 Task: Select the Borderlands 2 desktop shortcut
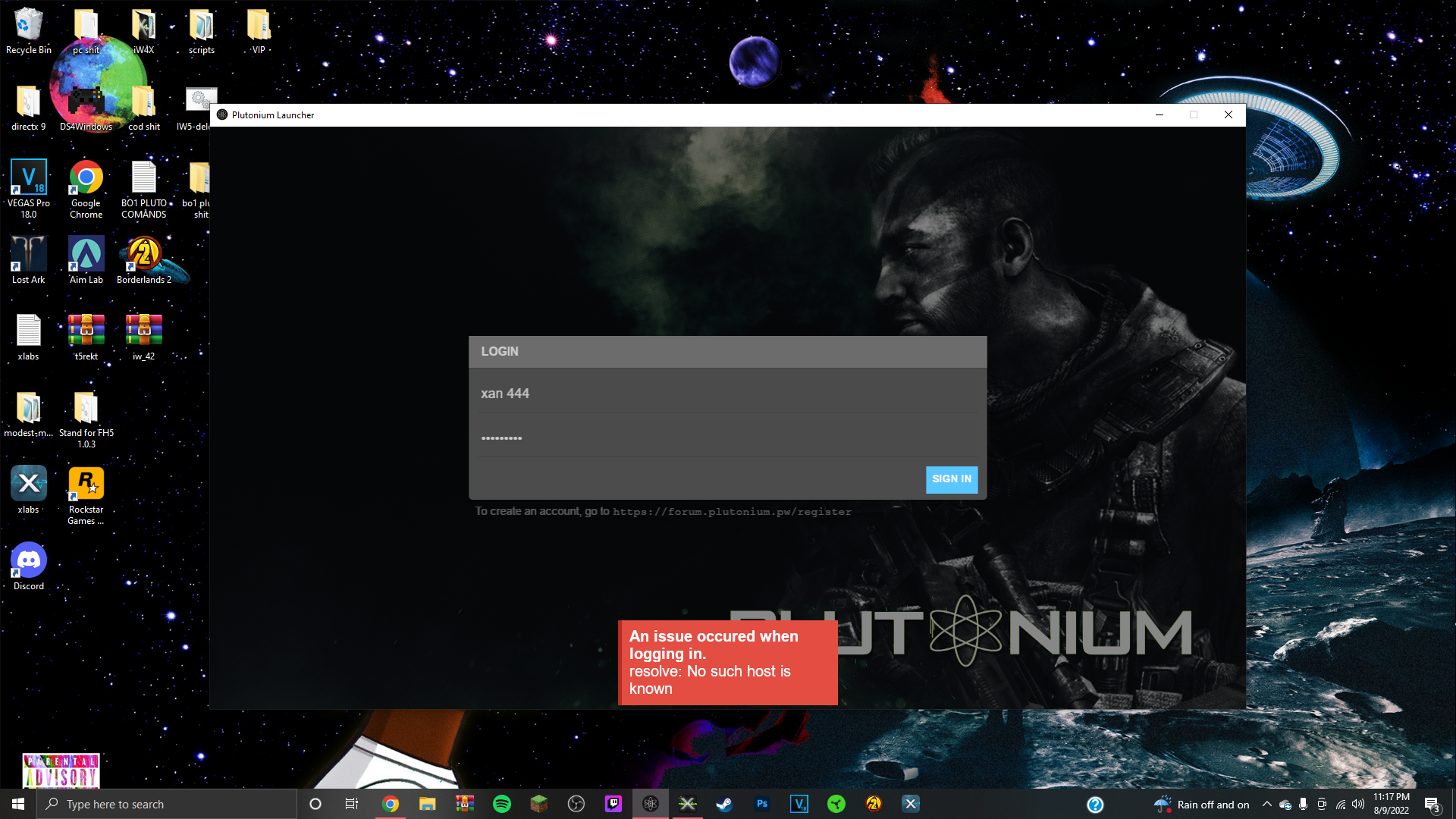pos(144,261)
